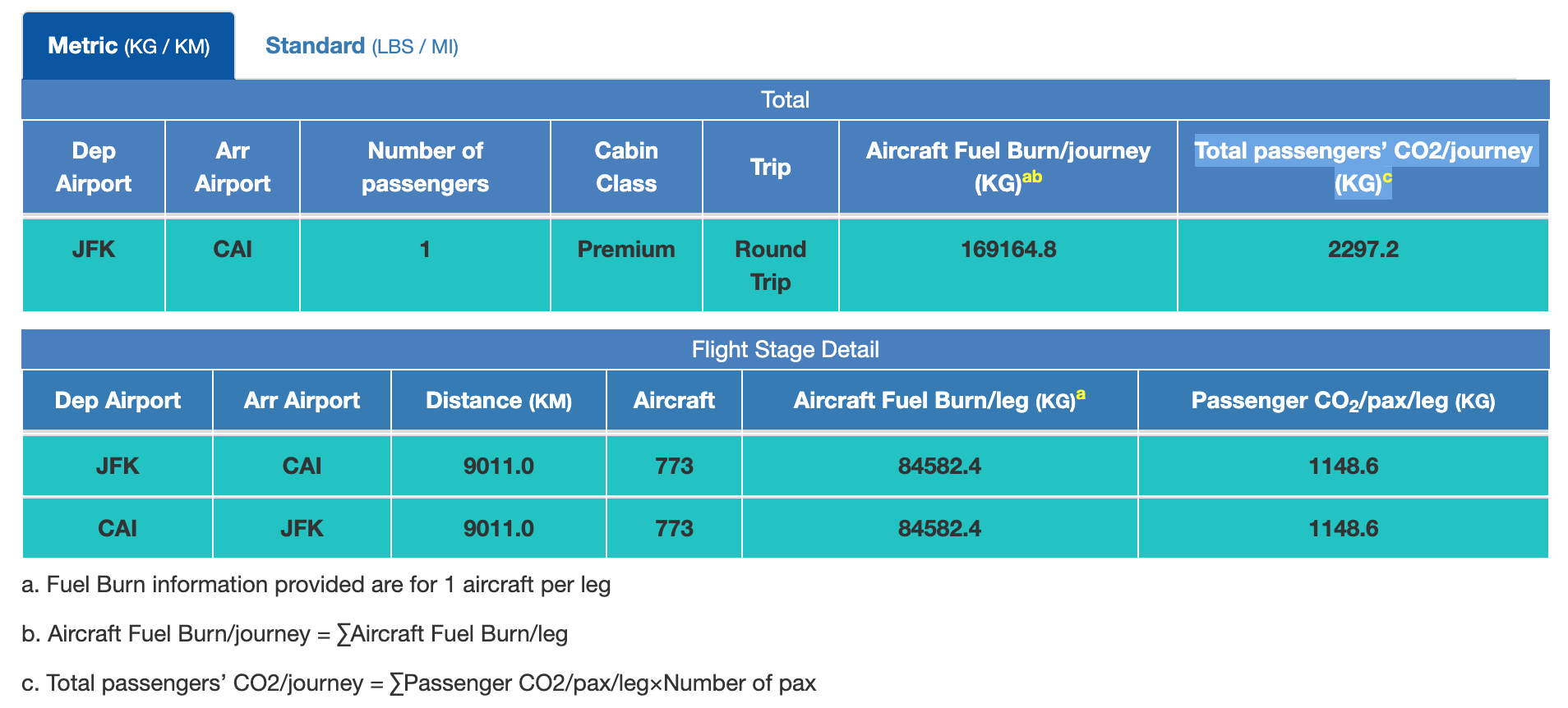
Task: Click the Premium cabin class cell
Action: coord(626,250)
